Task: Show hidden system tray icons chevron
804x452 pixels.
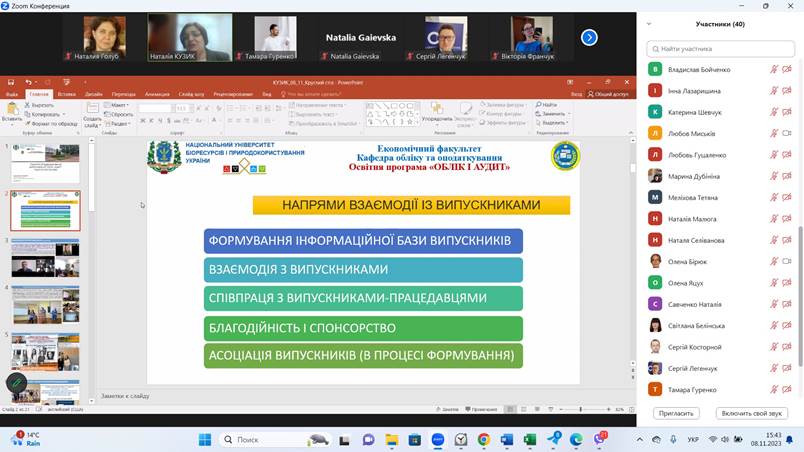Action: point(639,440)
